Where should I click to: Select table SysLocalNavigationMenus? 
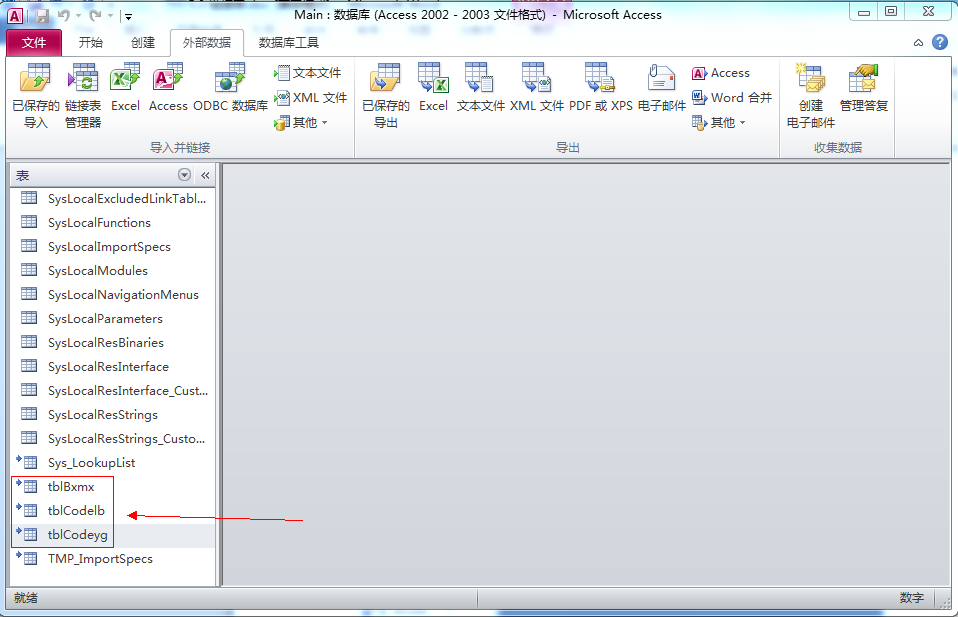[113, 294]
